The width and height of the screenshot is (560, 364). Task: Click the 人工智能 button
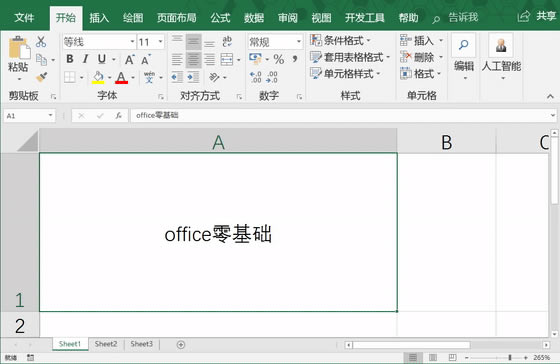click(x=501, y=57)
